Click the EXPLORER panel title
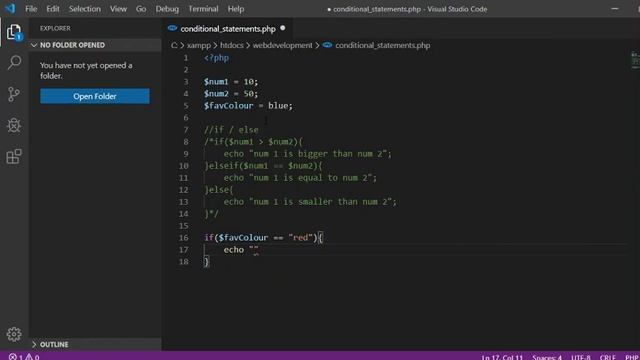This screenshot has height=360, width=640. click(x=55, y=28)
